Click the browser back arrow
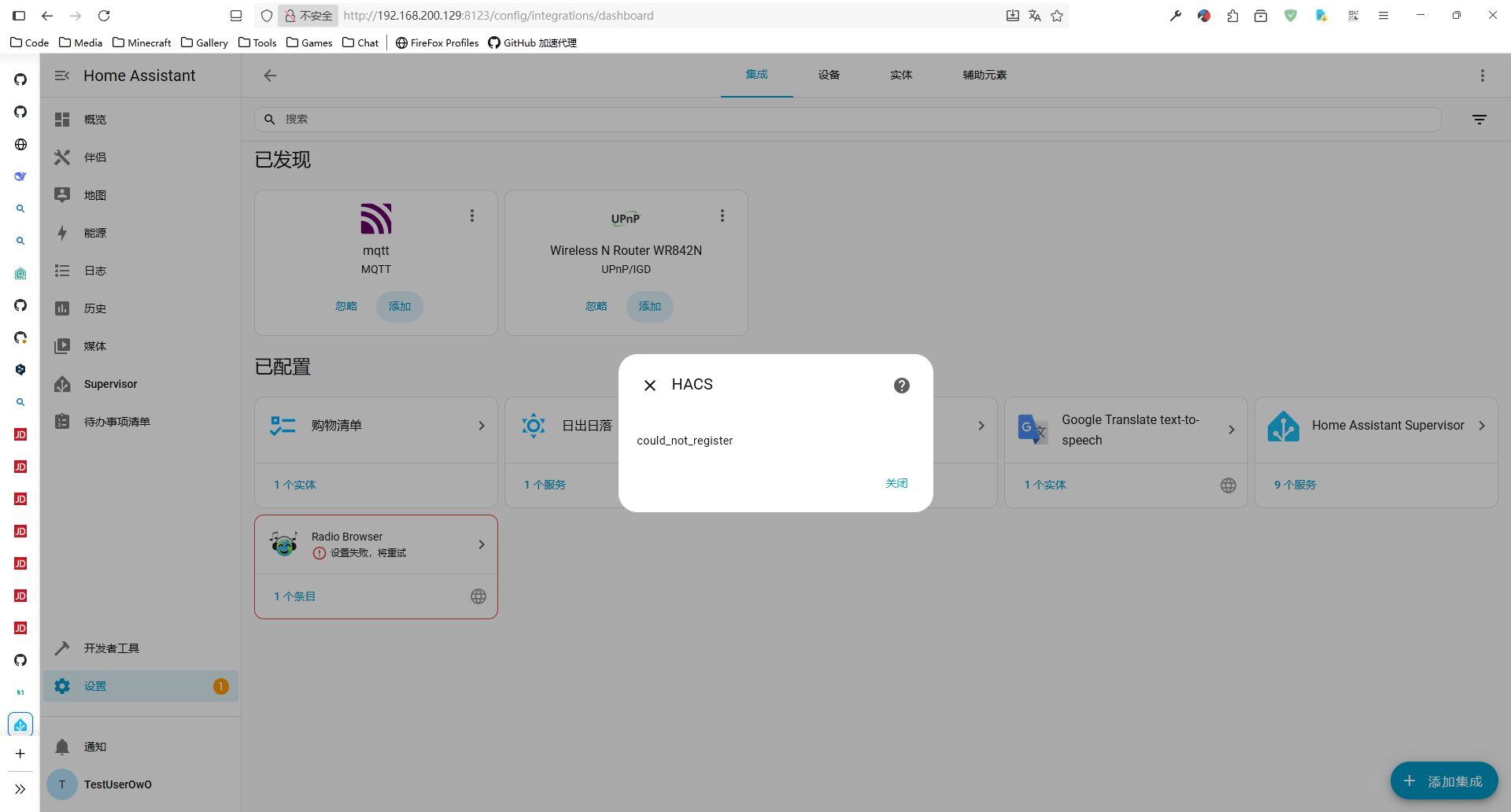1511x812 pixels. coord(47,16)
